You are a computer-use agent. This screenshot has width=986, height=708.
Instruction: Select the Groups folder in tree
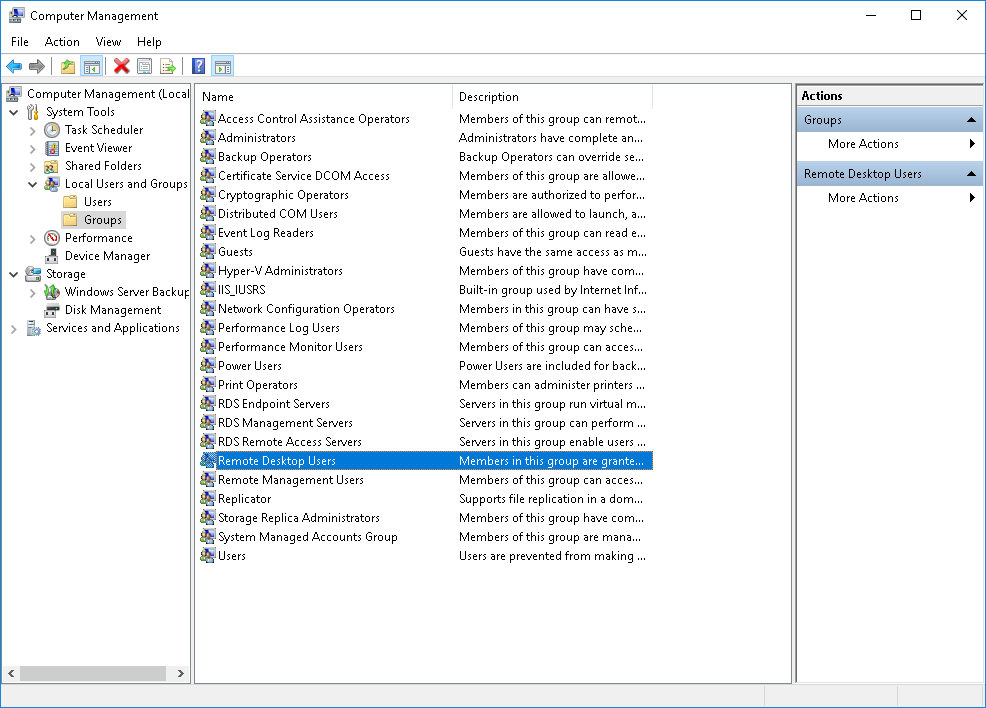93,220
